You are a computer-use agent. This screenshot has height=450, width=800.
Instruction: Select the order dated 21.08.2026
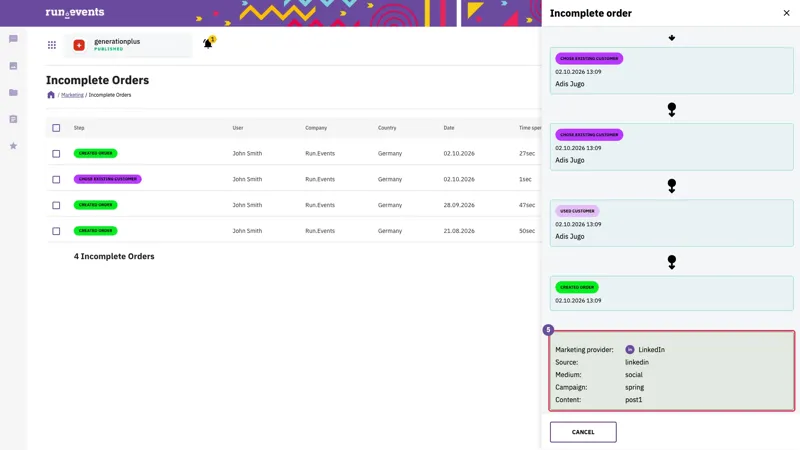click(x=56, y=231)
